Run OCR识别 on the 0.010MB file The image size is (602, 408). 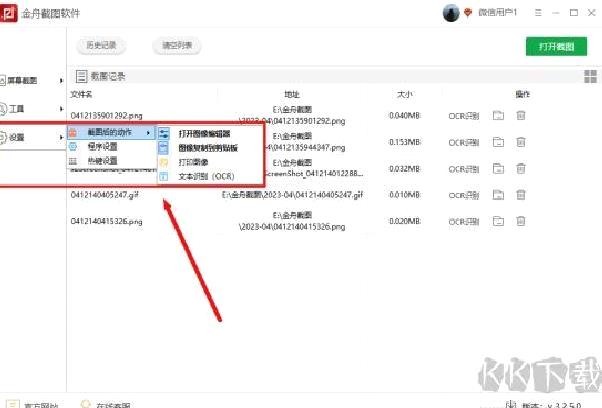(x=464, y=195)
